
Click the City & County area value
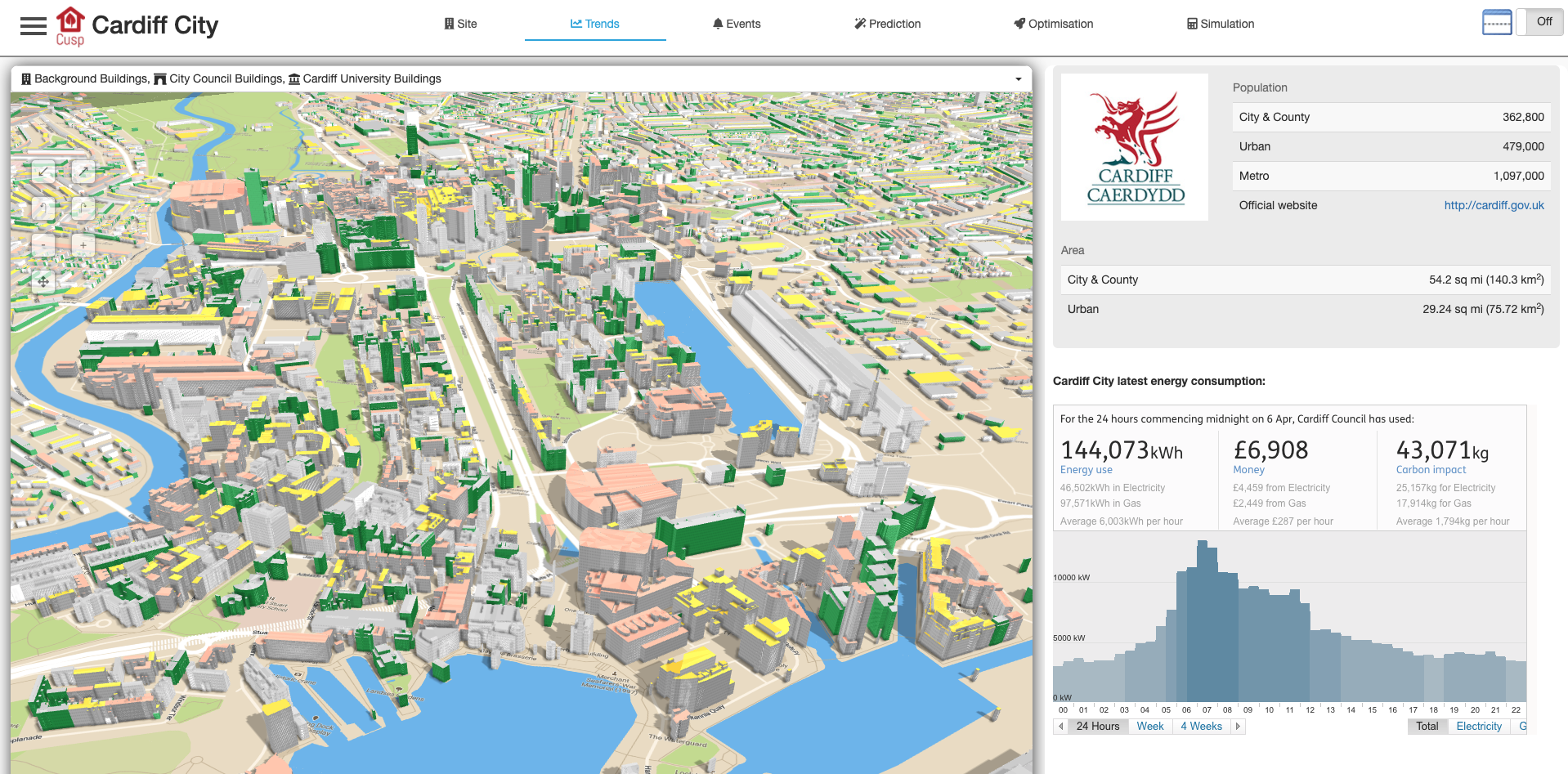click(1486, 280)
